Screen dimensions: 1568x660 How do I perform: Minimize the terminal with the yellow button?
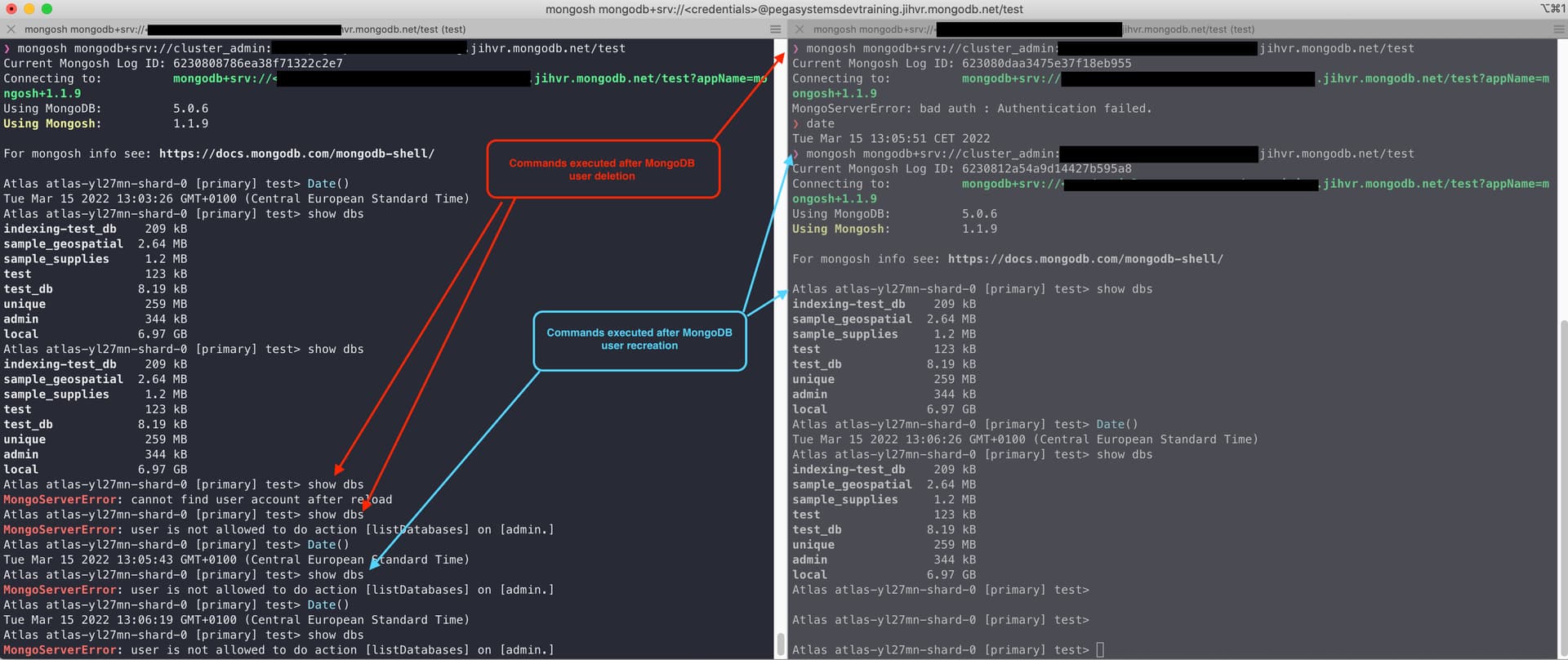[x=29, y=9]
